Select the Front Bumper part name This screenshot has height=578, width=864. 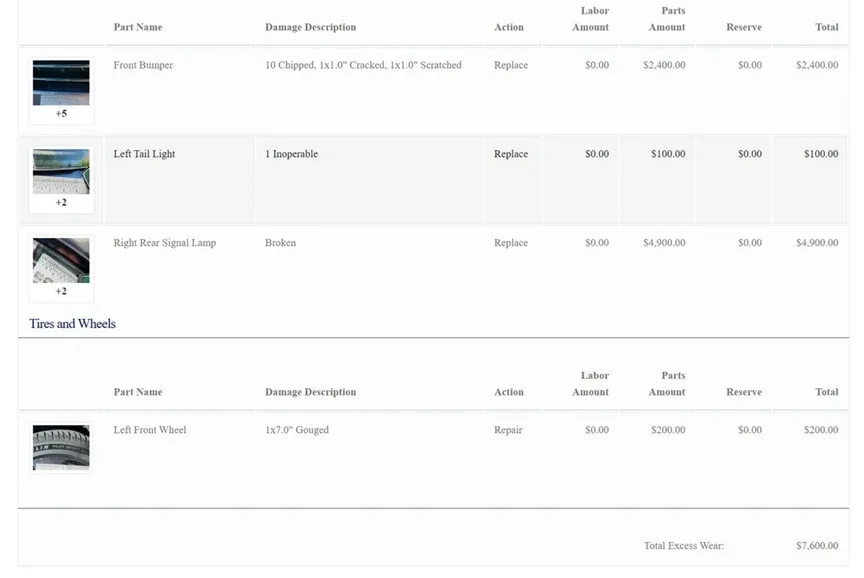(x=143, y=65)
